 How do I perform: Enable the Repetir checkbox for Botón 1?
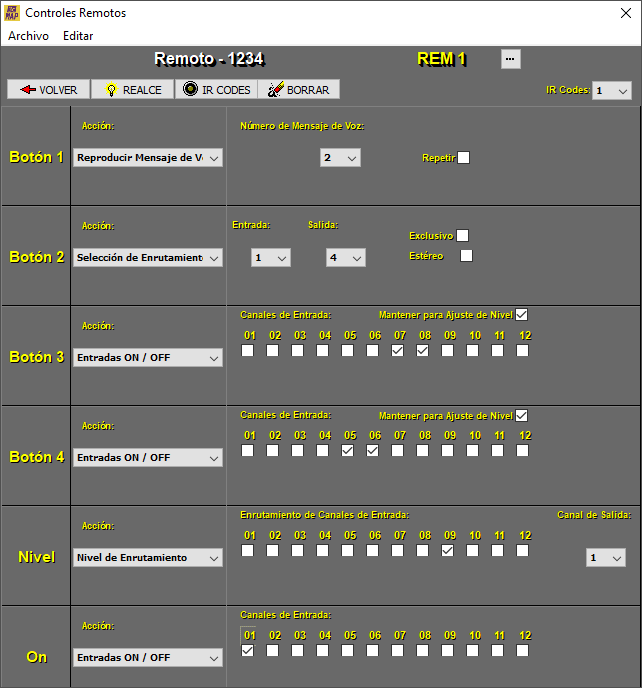[x=463, y=157]
